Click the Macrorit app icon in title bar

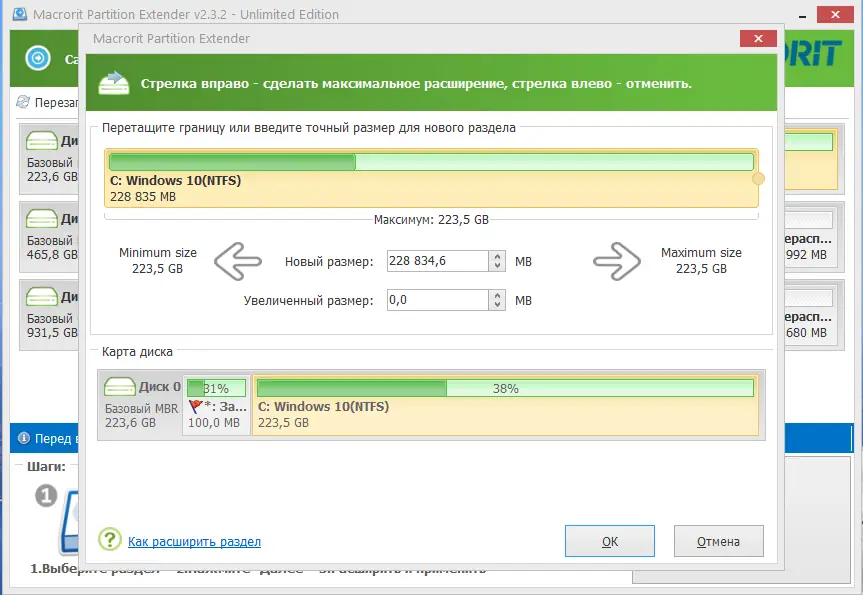[x=20, y=14]
